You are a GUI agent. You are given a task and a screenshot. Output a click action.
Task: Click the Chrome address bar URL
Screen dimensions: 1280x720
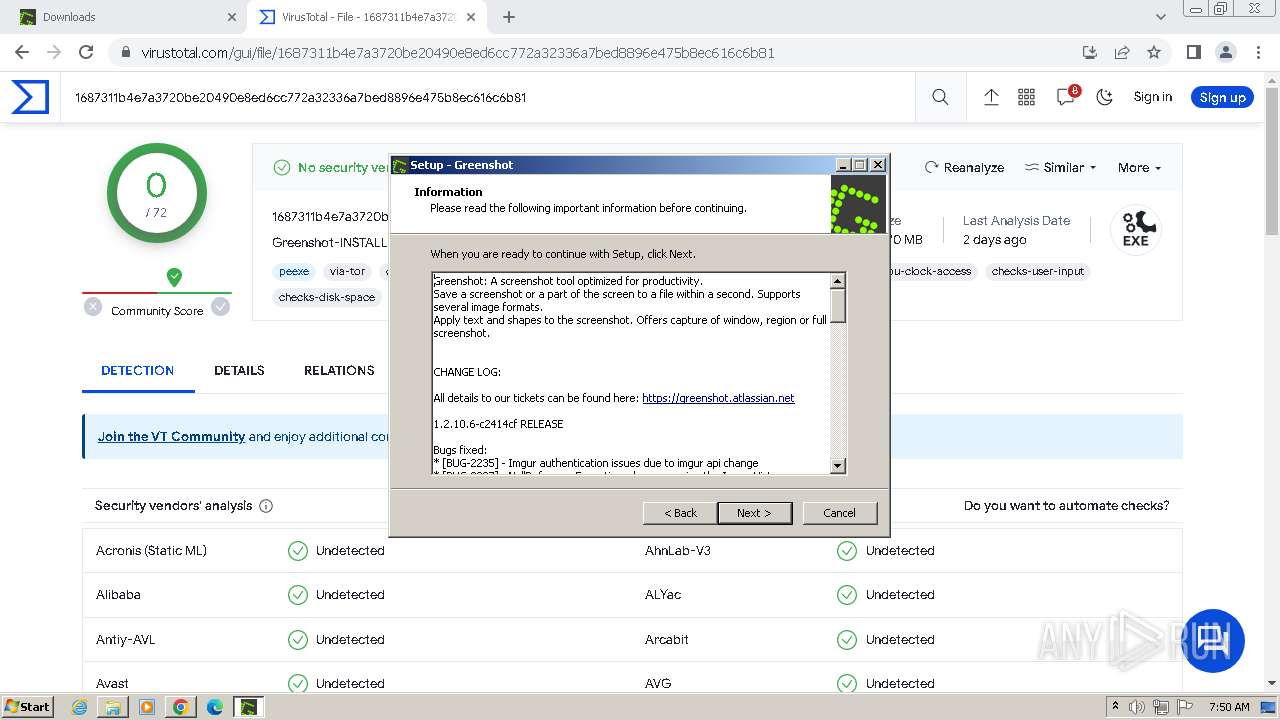(x=458, y=53)
